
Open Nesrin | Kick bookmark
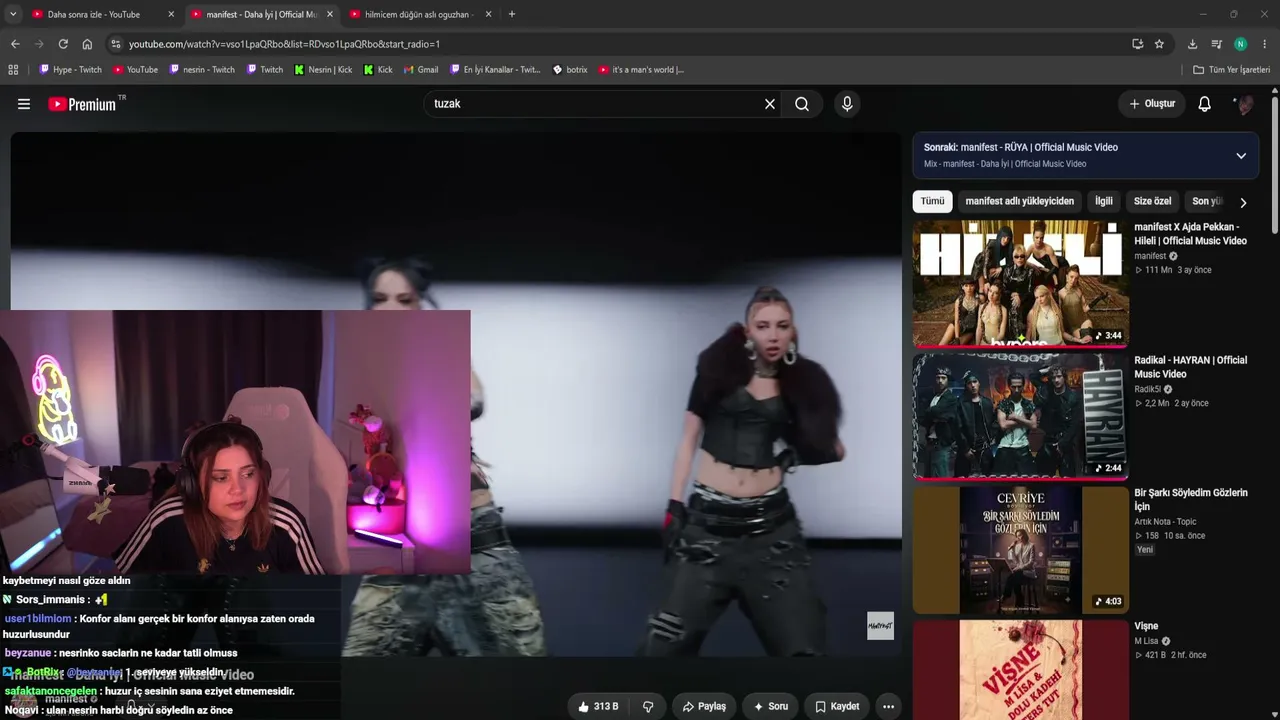pos(323,70)
